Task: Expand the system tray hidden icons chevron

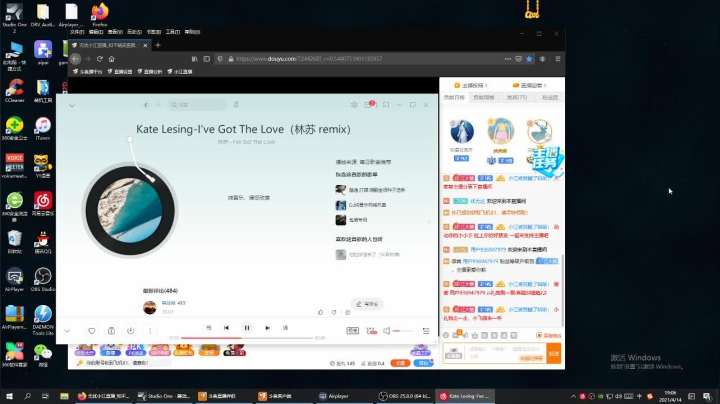Action: tap(573, 396)
